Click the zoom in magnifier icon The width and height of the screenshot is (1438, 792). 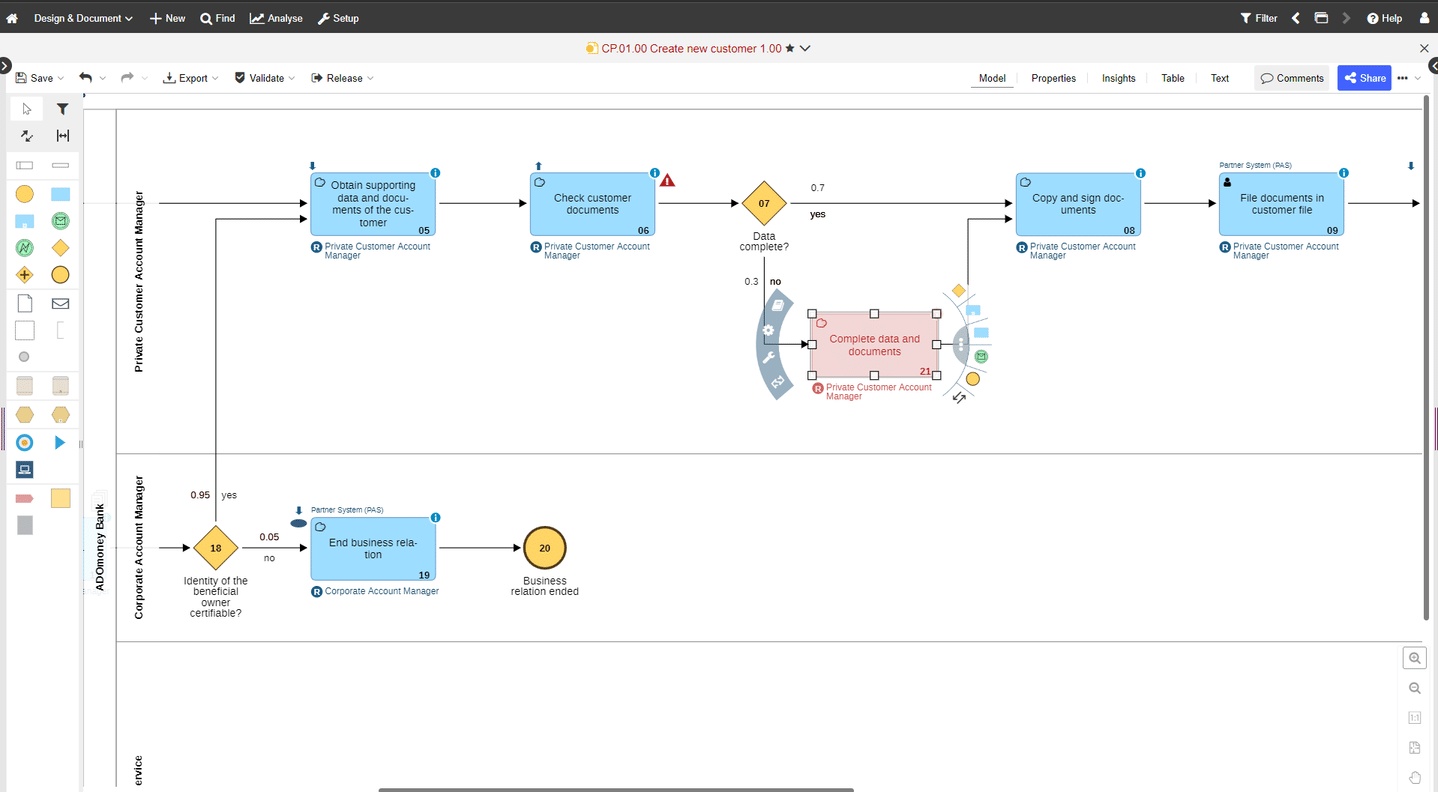click(1414, 658)
